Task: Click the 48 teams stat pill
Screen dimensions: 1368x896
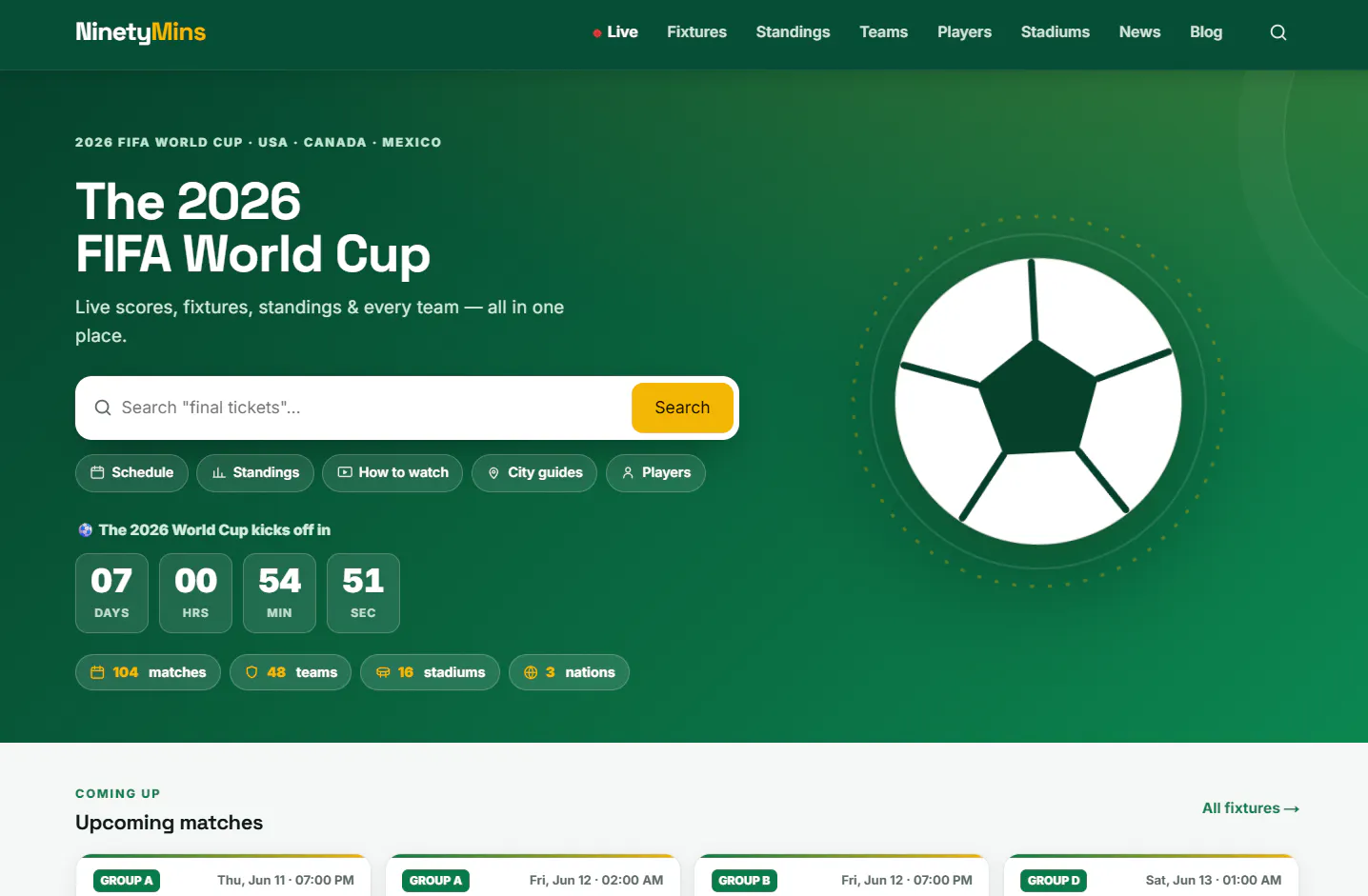Action: click(x=291, y=672)
